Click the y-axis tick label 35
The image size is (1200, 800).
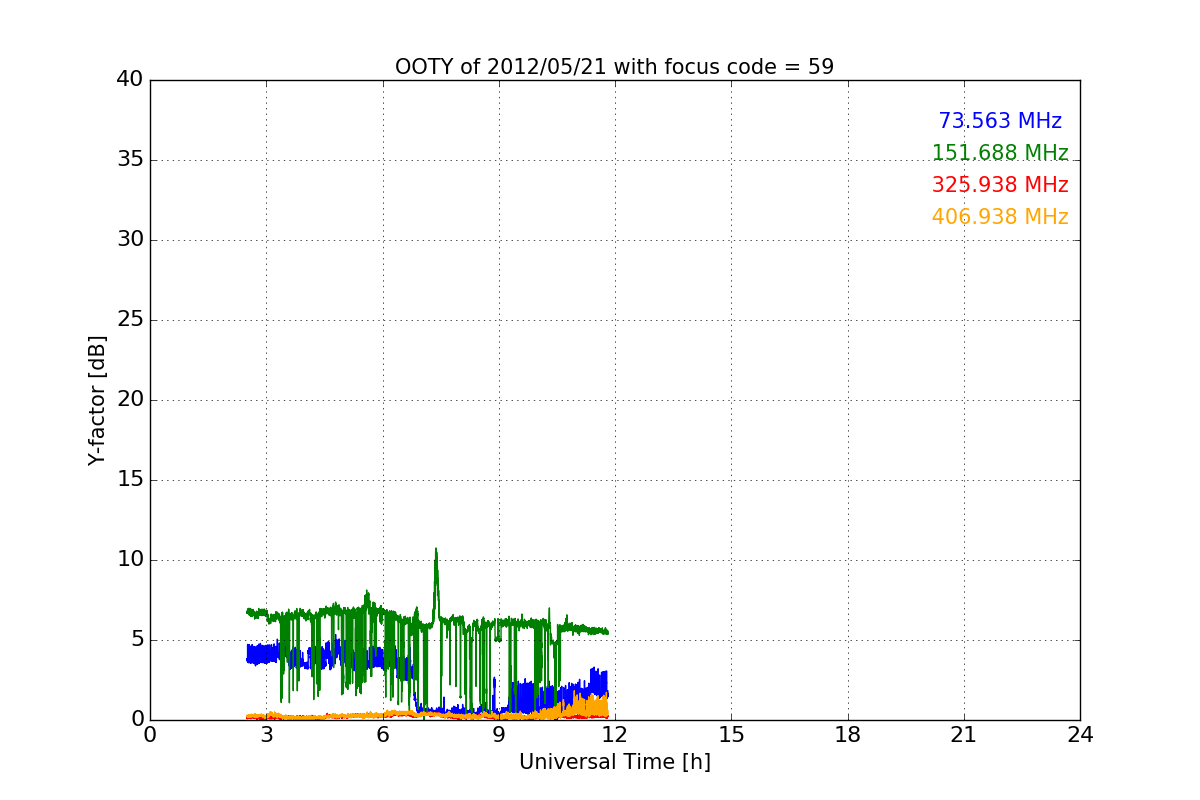130,160
